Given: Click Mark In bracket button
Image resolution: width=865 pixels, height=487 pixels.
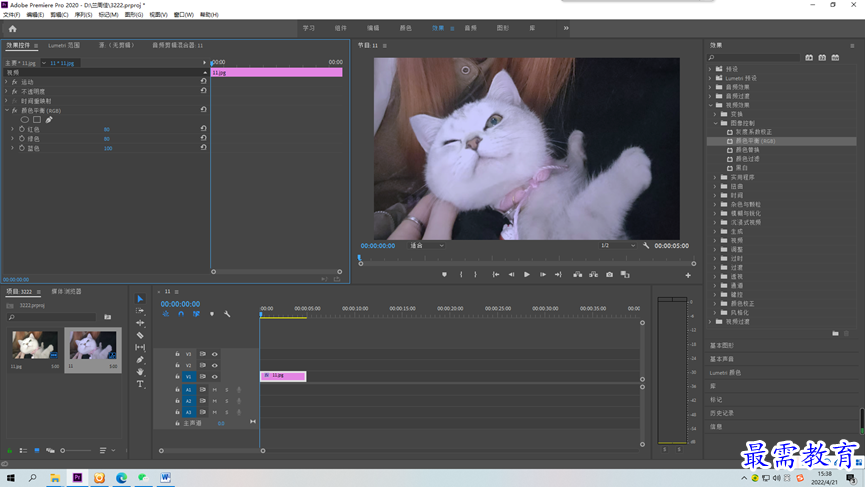Looking at the screenshot, I should click(x=461, y=275).
